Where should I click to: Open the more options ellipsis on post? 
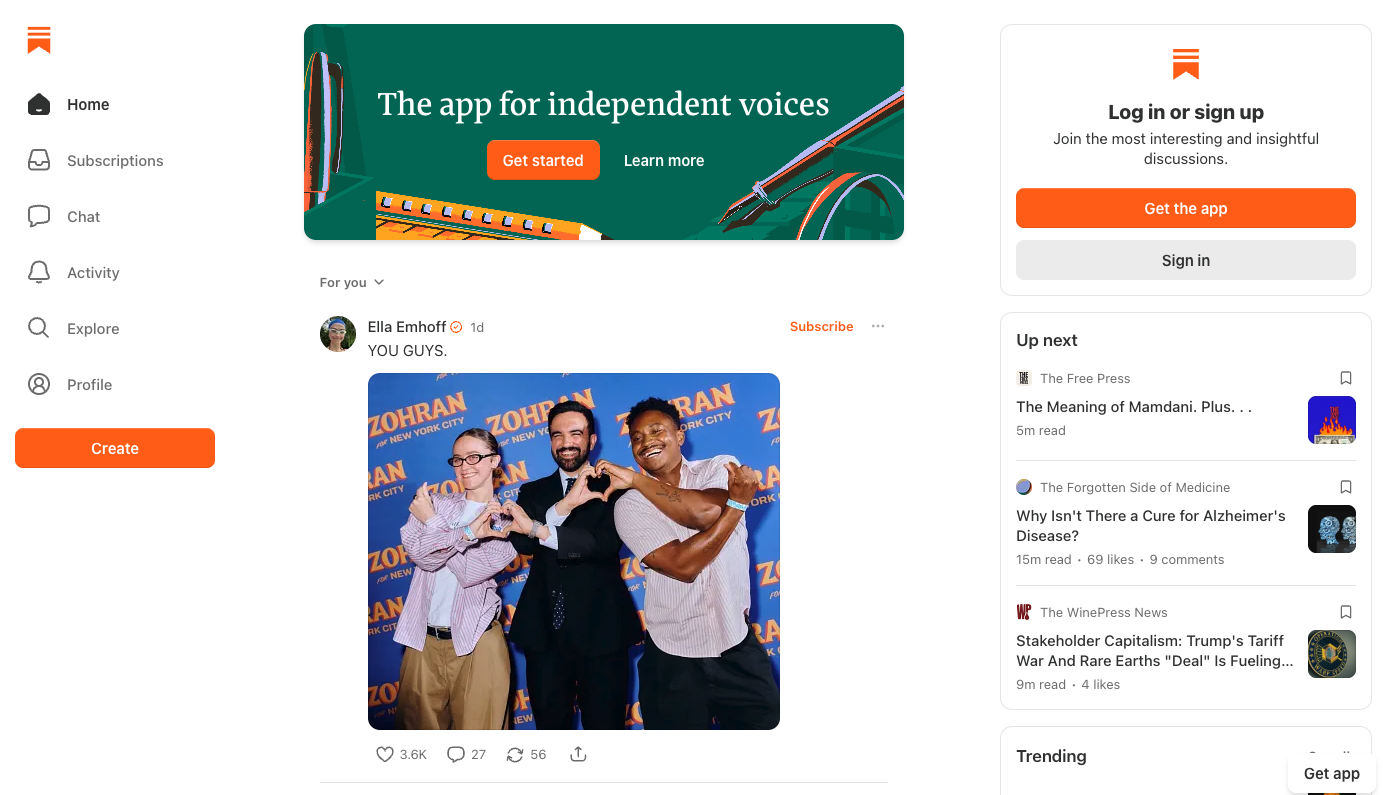pyautogui.click(x=878, y=326)
